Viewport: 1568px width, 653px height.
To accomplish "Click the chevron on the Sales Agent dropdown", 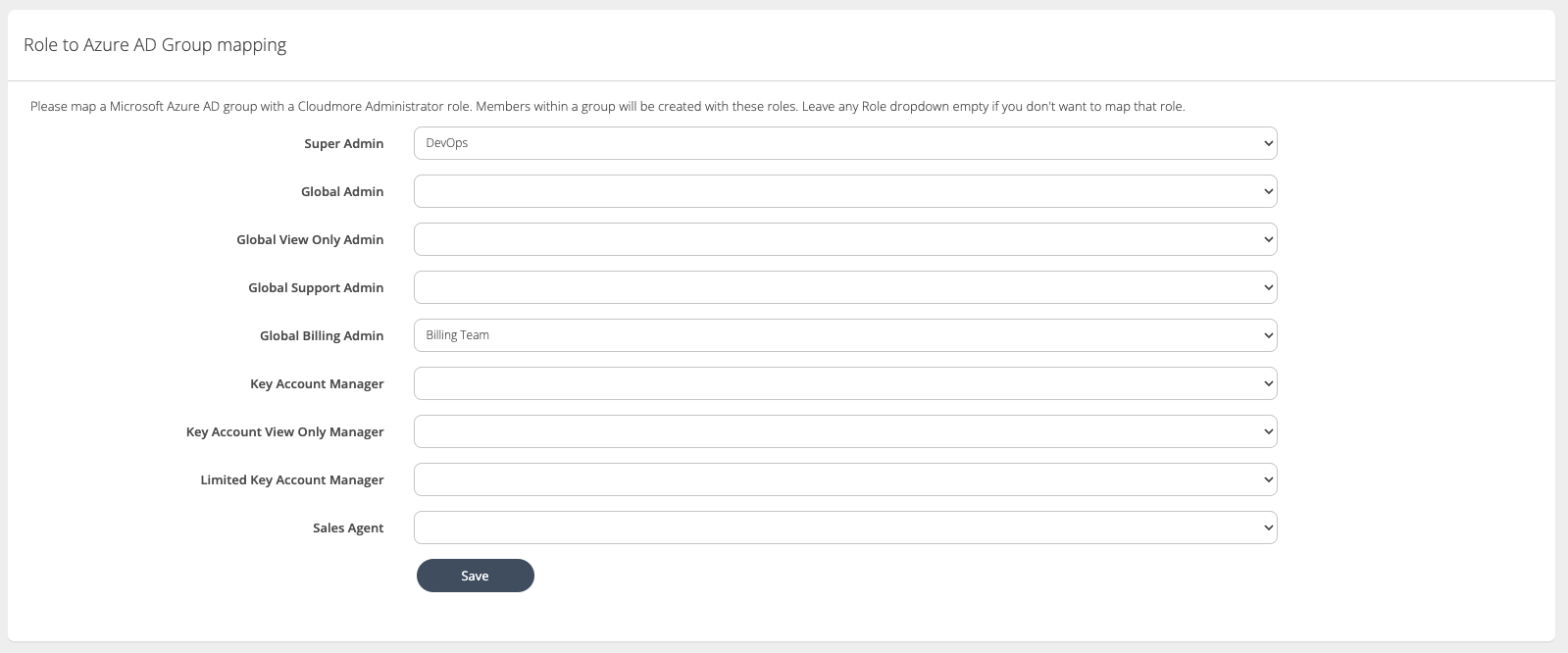I will pyautogui.click(x=1265, y=527).
